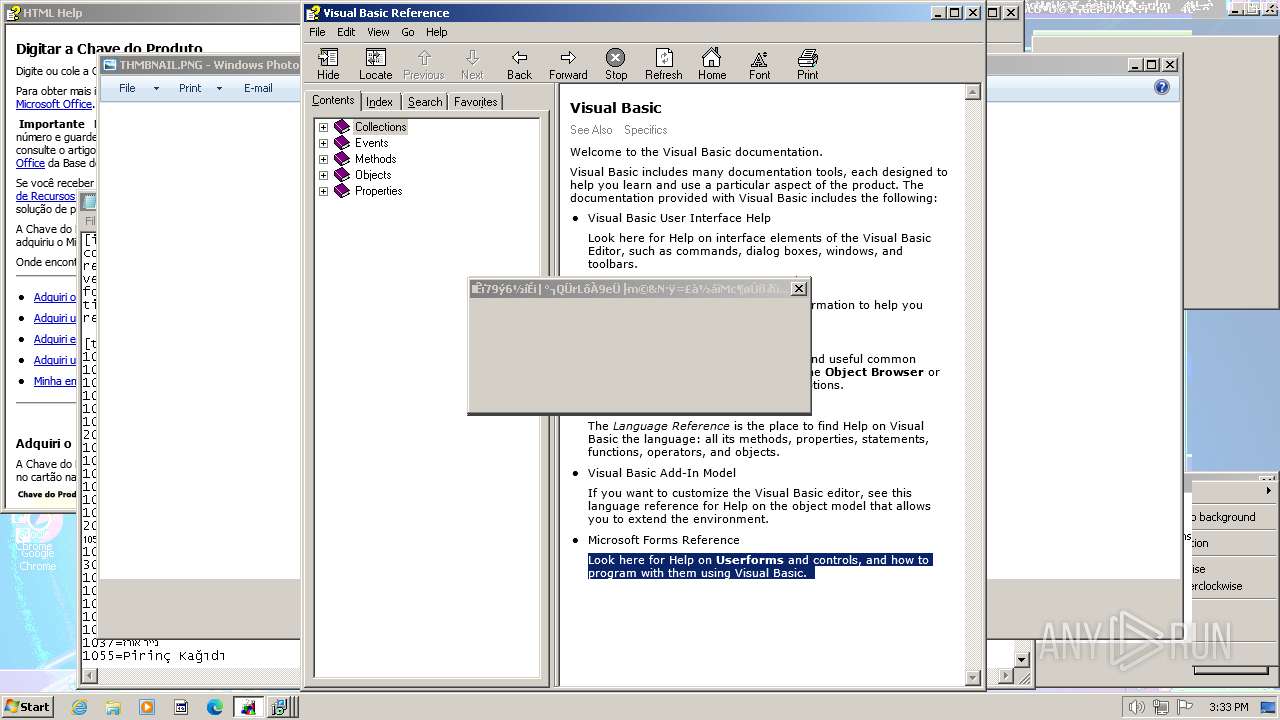Click the Visual Basic Add-In Model text
Viewport: 1280px width, 720px height.
662,473
